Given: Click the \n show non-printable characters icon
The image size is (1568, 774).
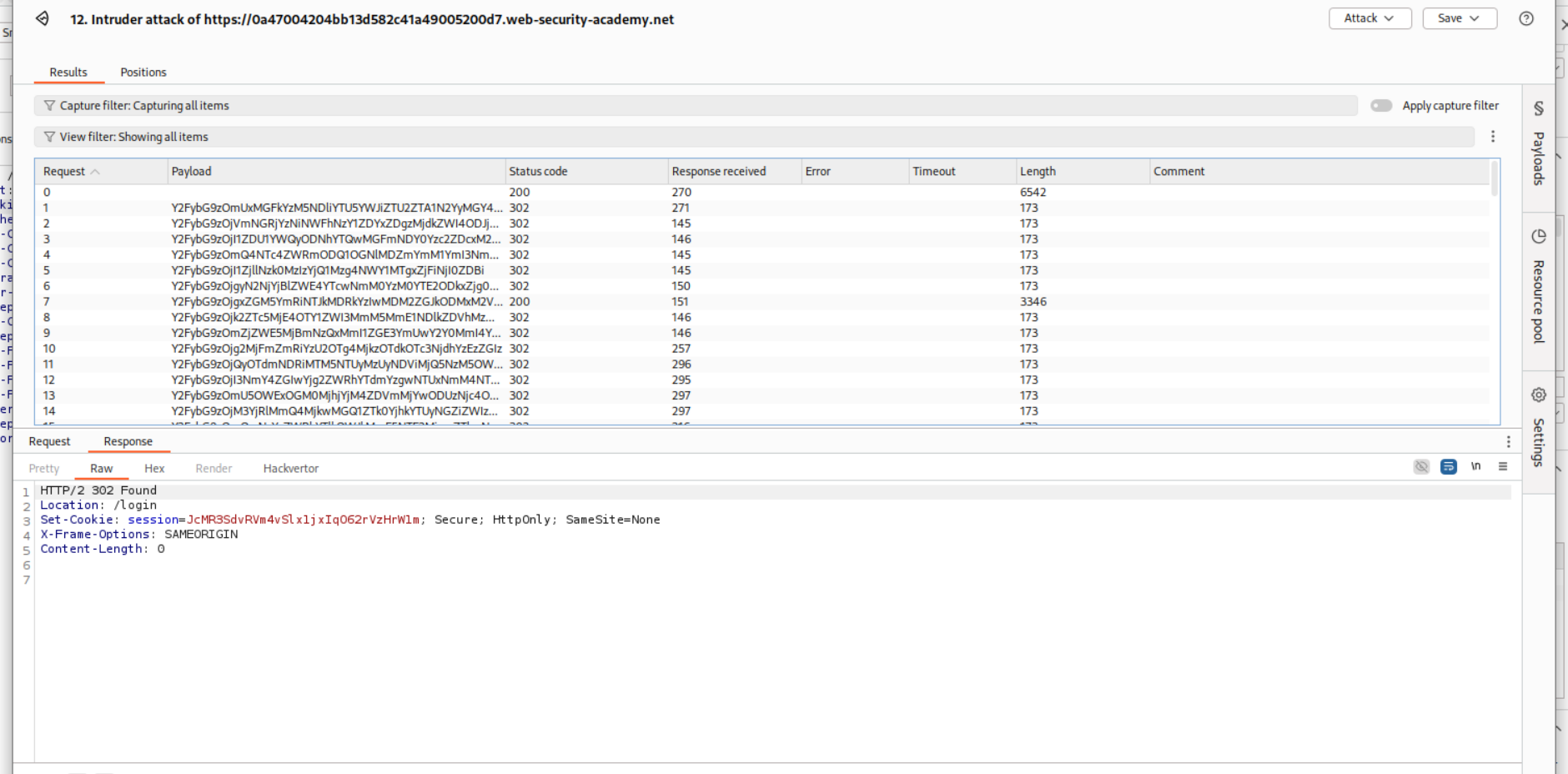Looking at the screenshot, I should [1475, 466].
